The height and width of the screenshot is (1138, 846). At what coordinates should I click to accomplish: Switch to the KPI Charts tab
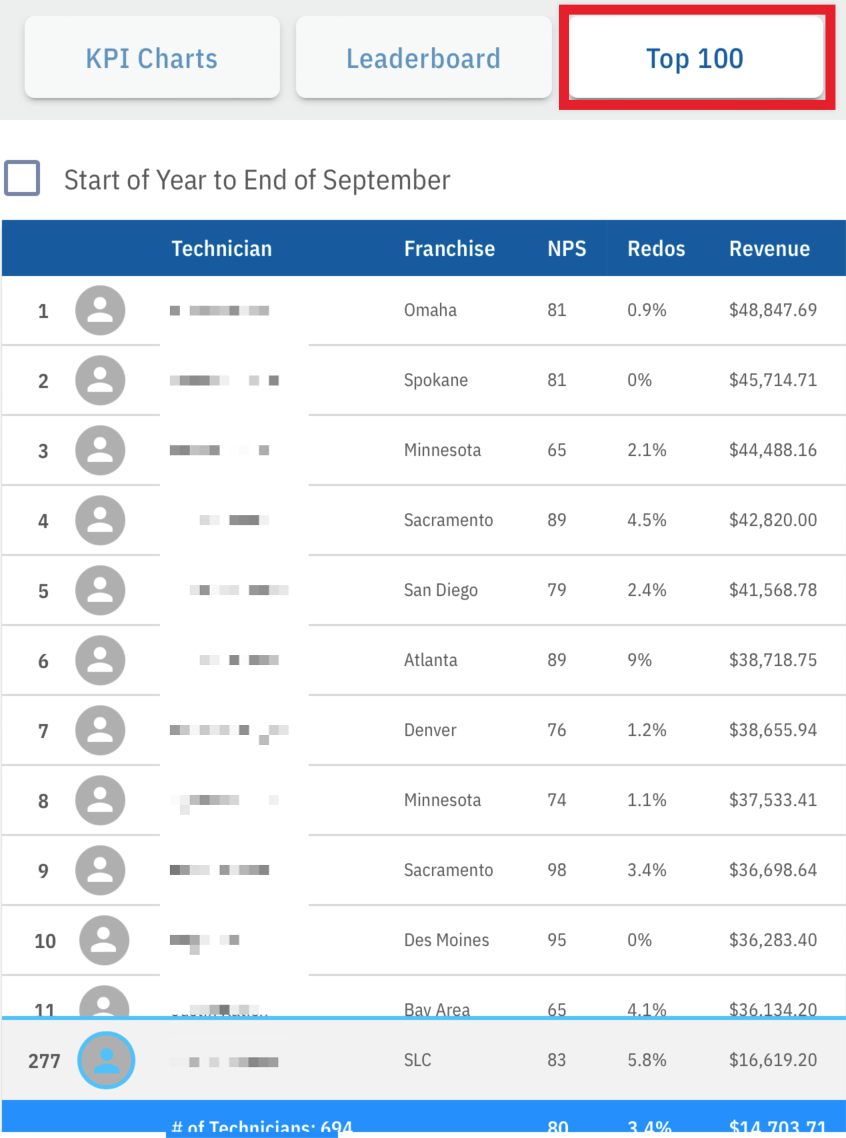pyautogui.click(x=152, y=58)
